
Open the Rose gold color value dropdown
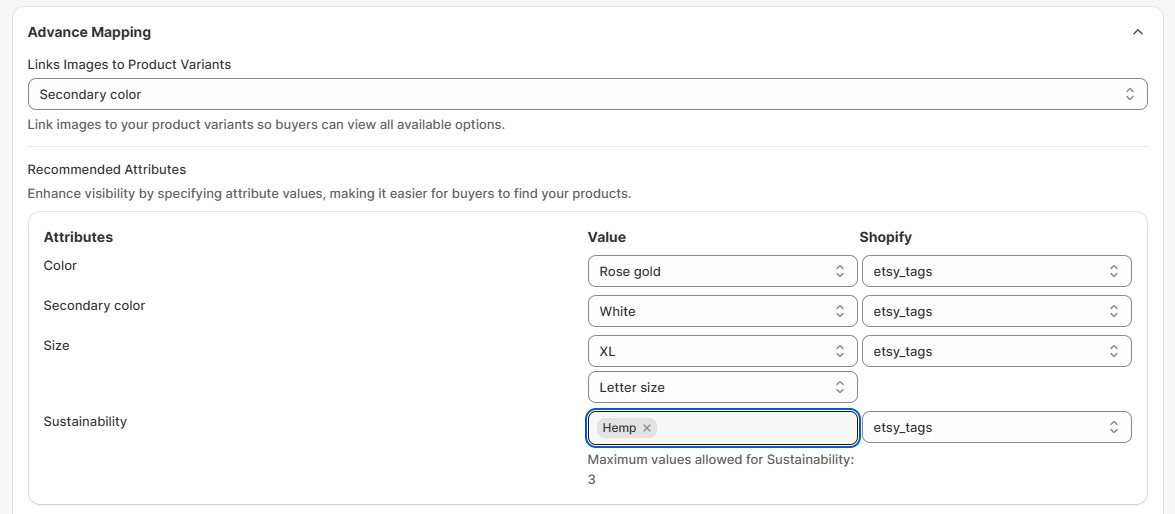722,271
